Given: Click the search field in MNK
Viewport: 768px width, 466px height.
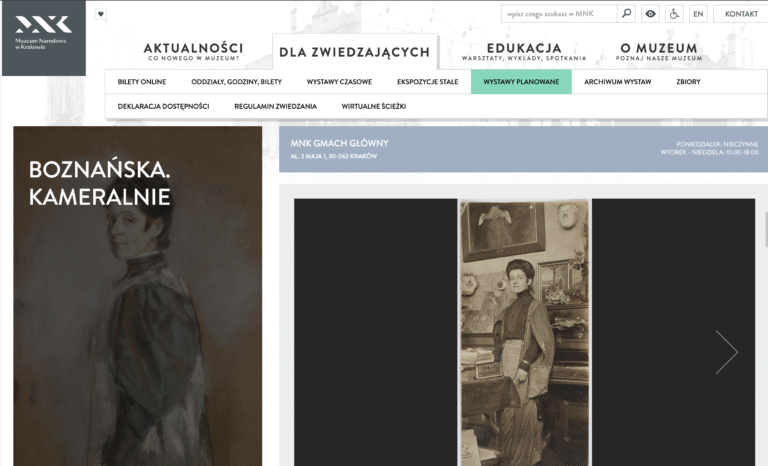Looking at the screenshot, I should 559,14.
